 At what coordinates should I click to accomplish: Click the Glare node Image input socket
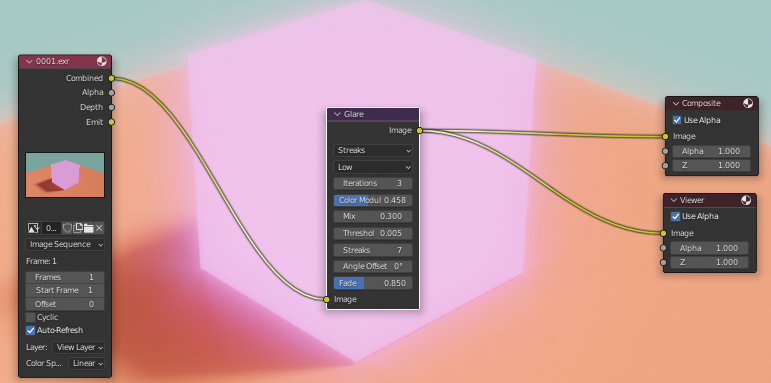[326, 299]
